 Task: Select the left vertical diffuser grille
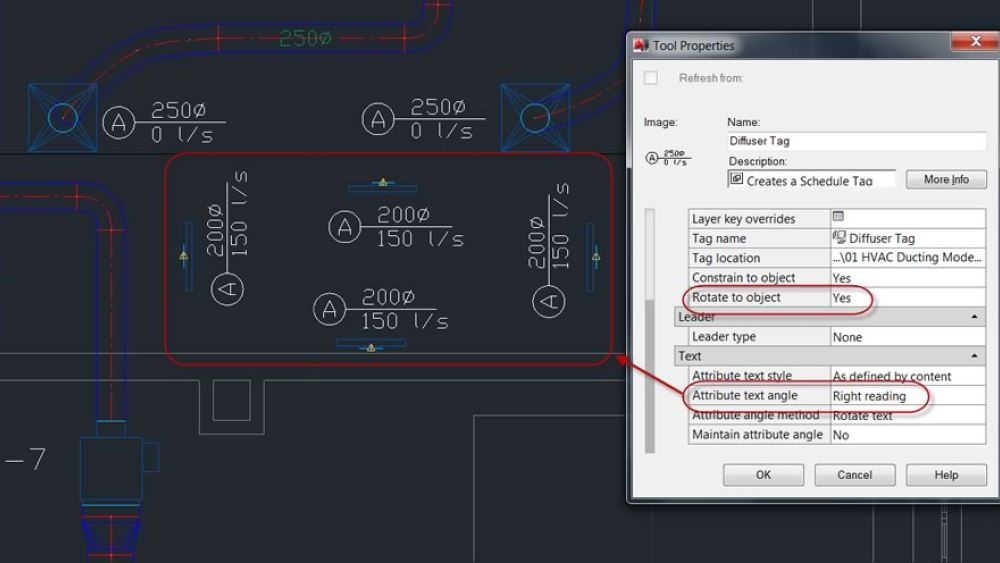coord(187,256)
